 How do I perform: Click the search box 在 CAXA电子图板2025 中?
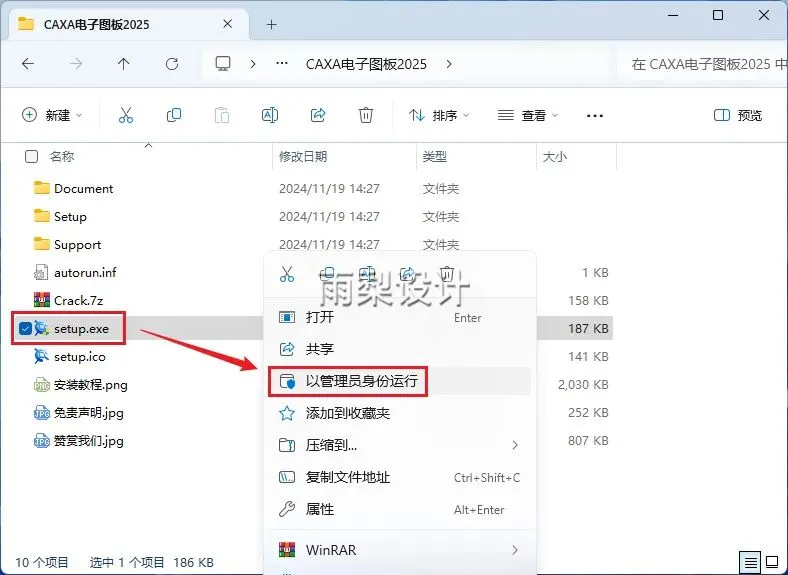click(x=703, y=64)
